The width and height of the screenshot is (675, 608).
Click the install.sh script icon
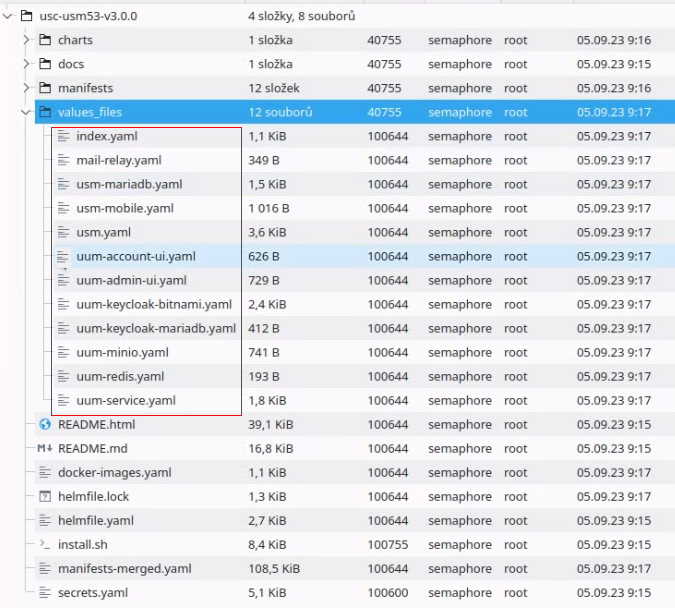point(45,545)
